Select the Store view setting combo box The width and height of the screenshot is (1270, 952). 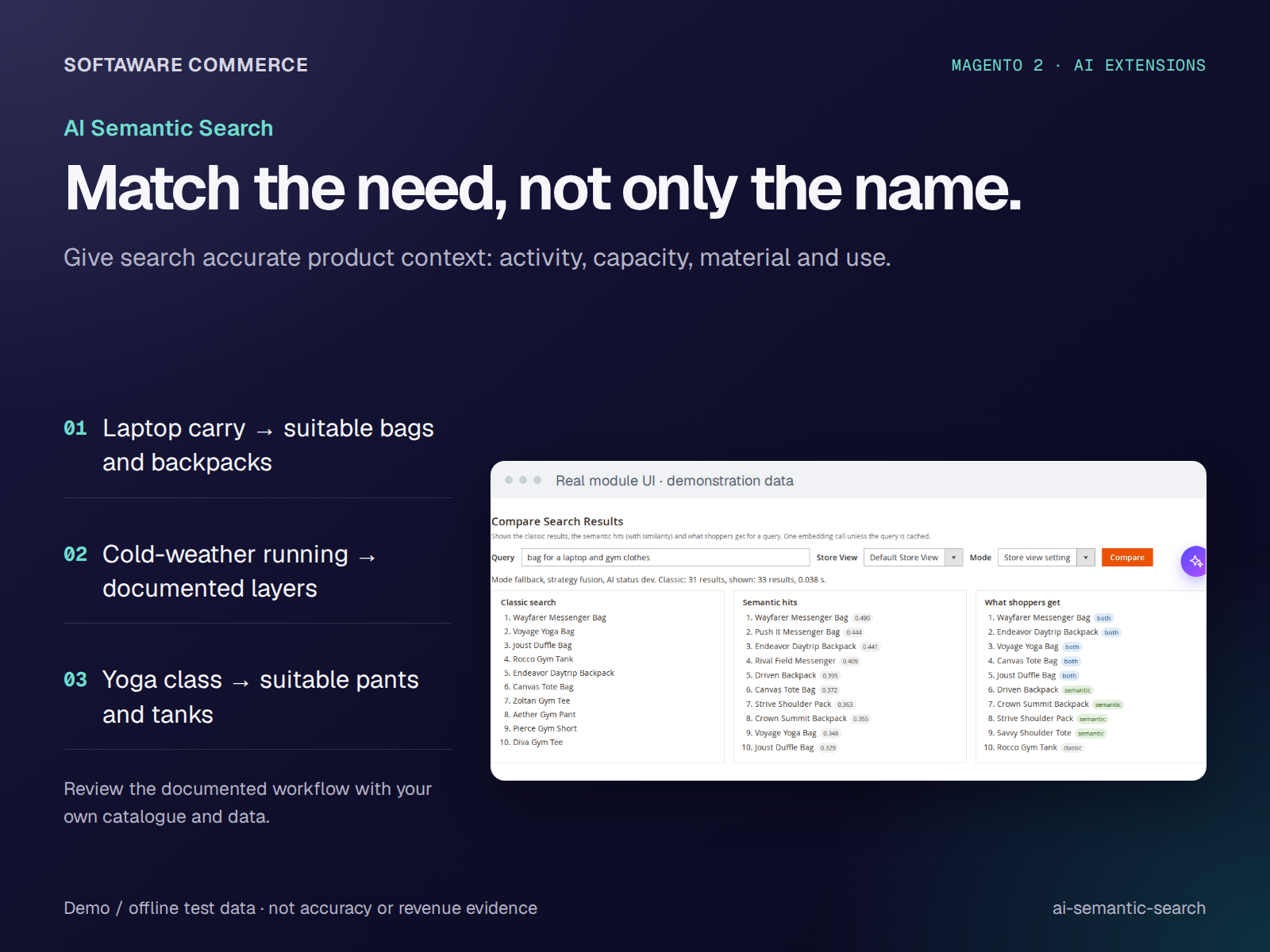pos(1046,558)
